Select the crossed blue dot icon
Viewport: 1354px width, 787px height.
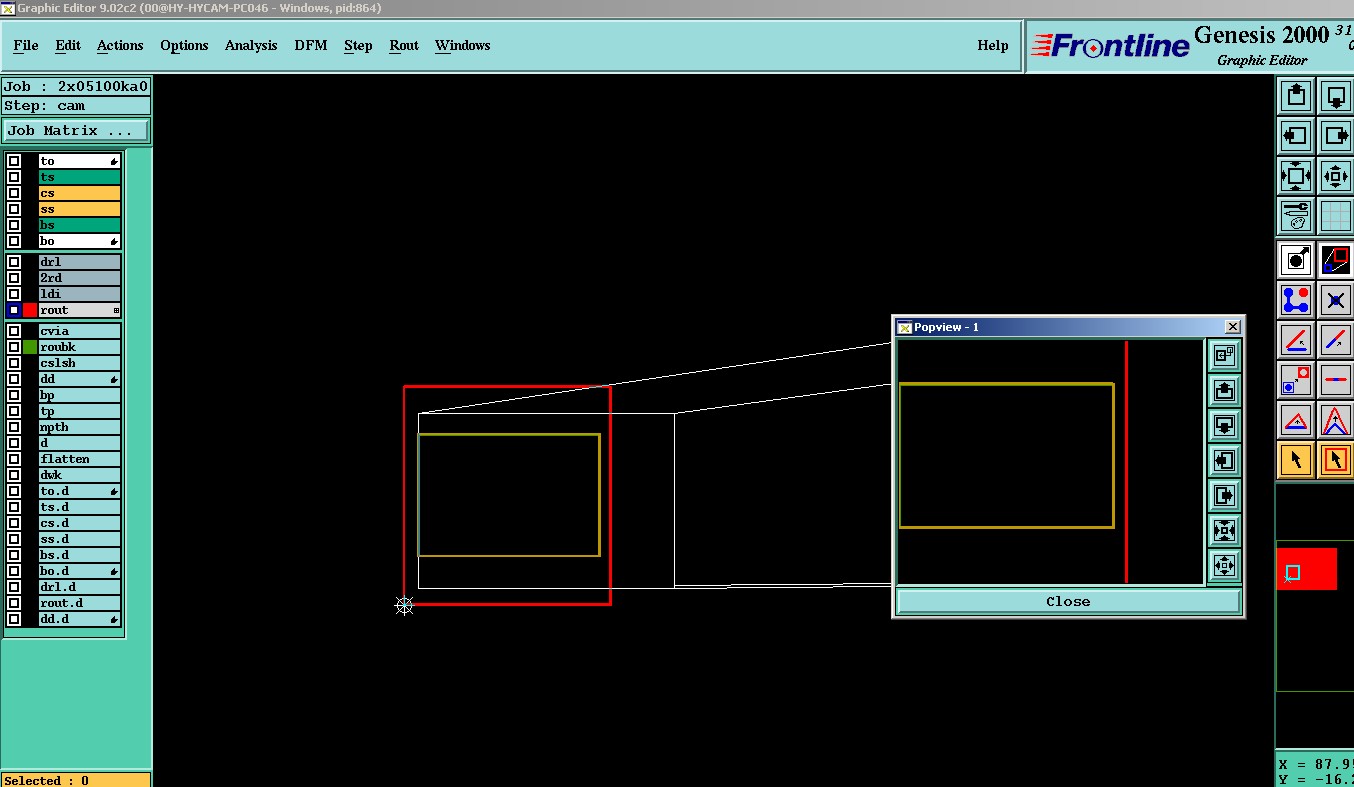click(x=1336, y=300)
